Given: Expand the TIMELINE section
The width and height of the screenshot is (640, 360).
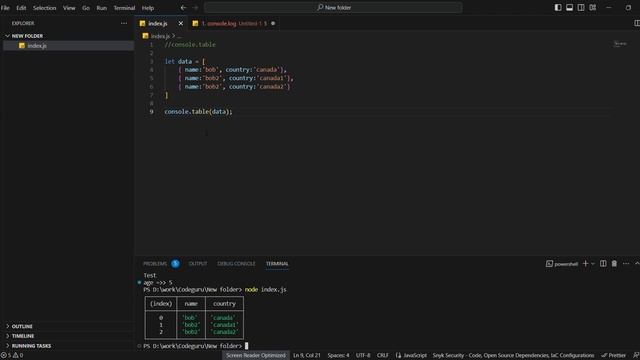Looking at the screenshot, I should (23, 336).
